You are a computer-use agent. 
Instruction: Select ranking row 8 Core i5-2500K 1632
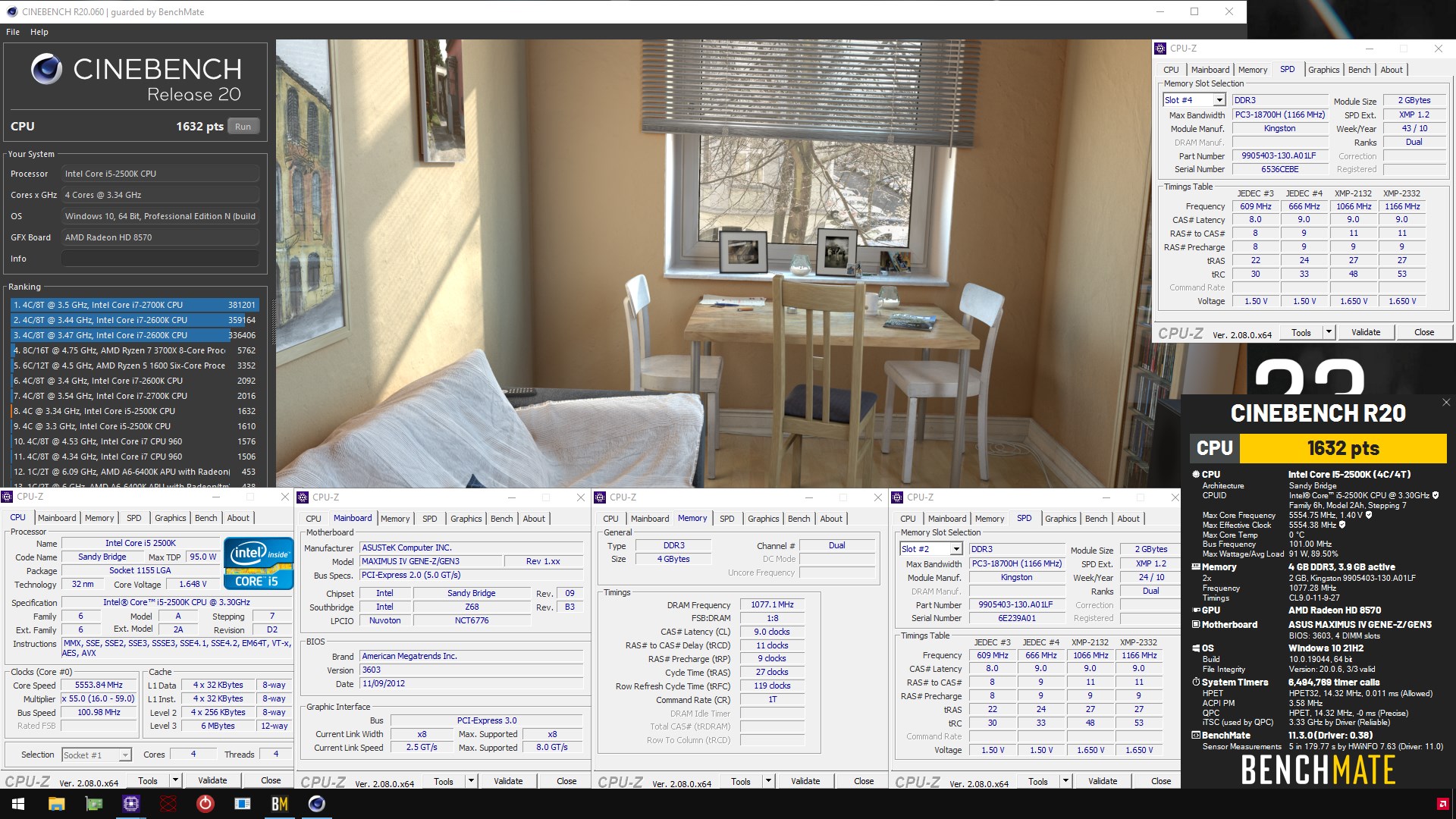coord(135,411)
